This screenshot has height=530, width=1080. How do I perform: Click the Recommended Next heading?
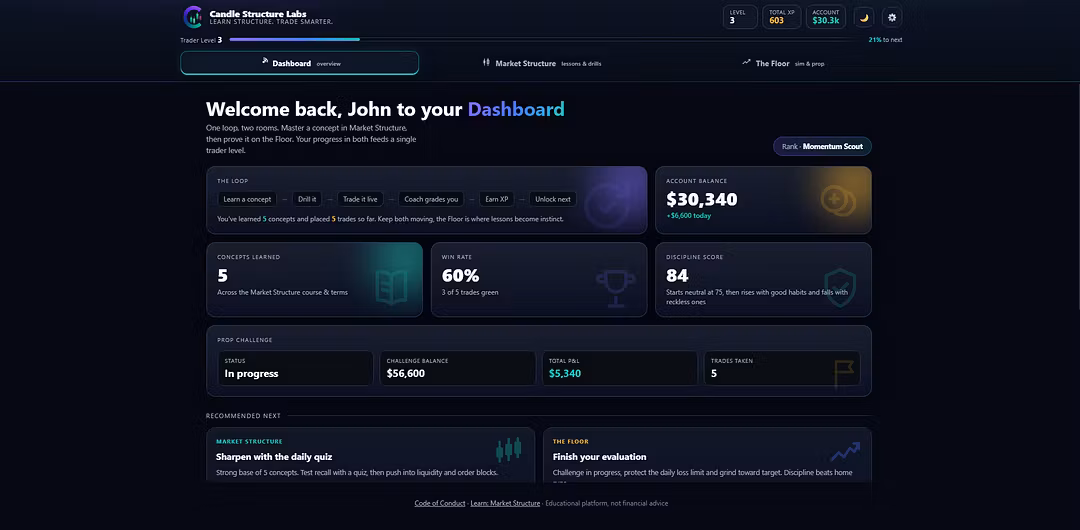pos(243,416)
